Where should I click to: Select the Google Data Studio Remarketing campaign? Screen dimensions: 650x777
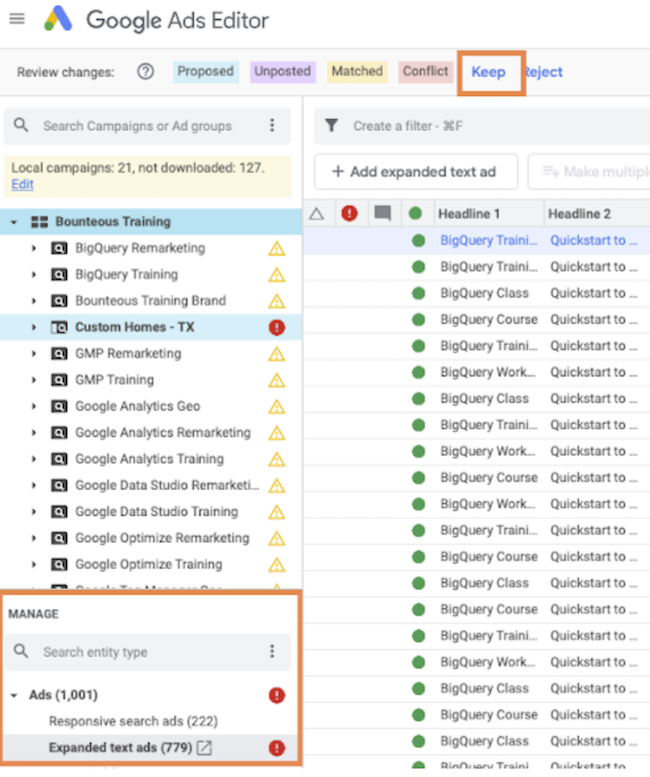click(x=167, y=486)
